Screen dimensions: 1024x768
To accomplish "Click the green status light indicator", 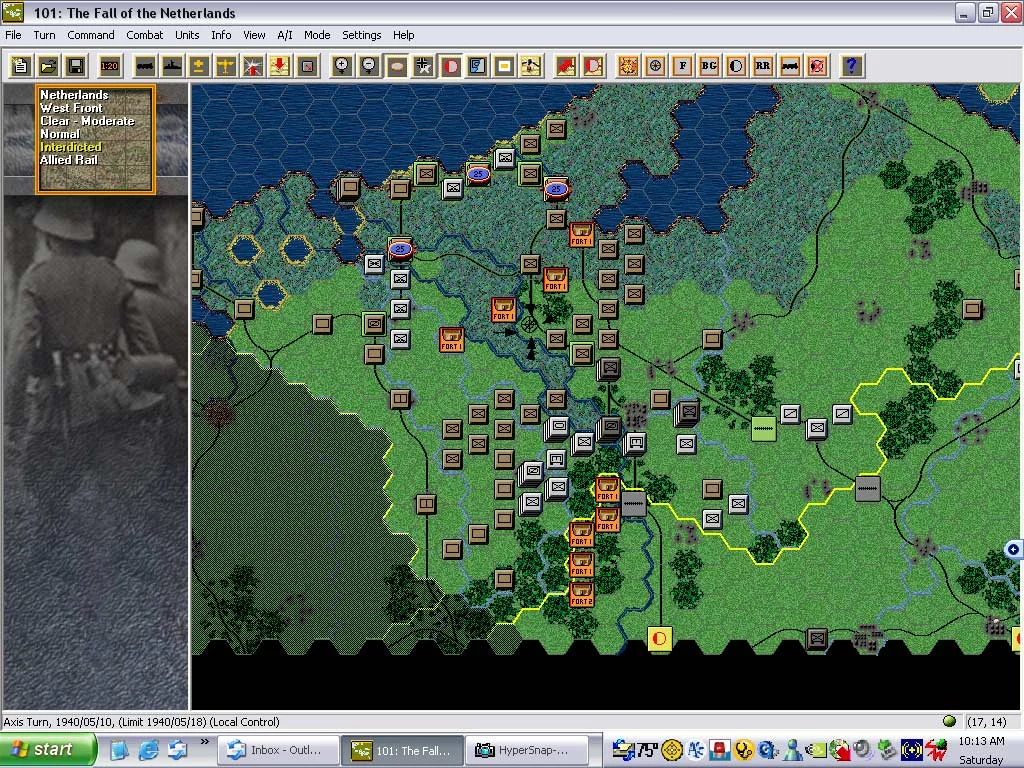I will click(x=949, y=721).
